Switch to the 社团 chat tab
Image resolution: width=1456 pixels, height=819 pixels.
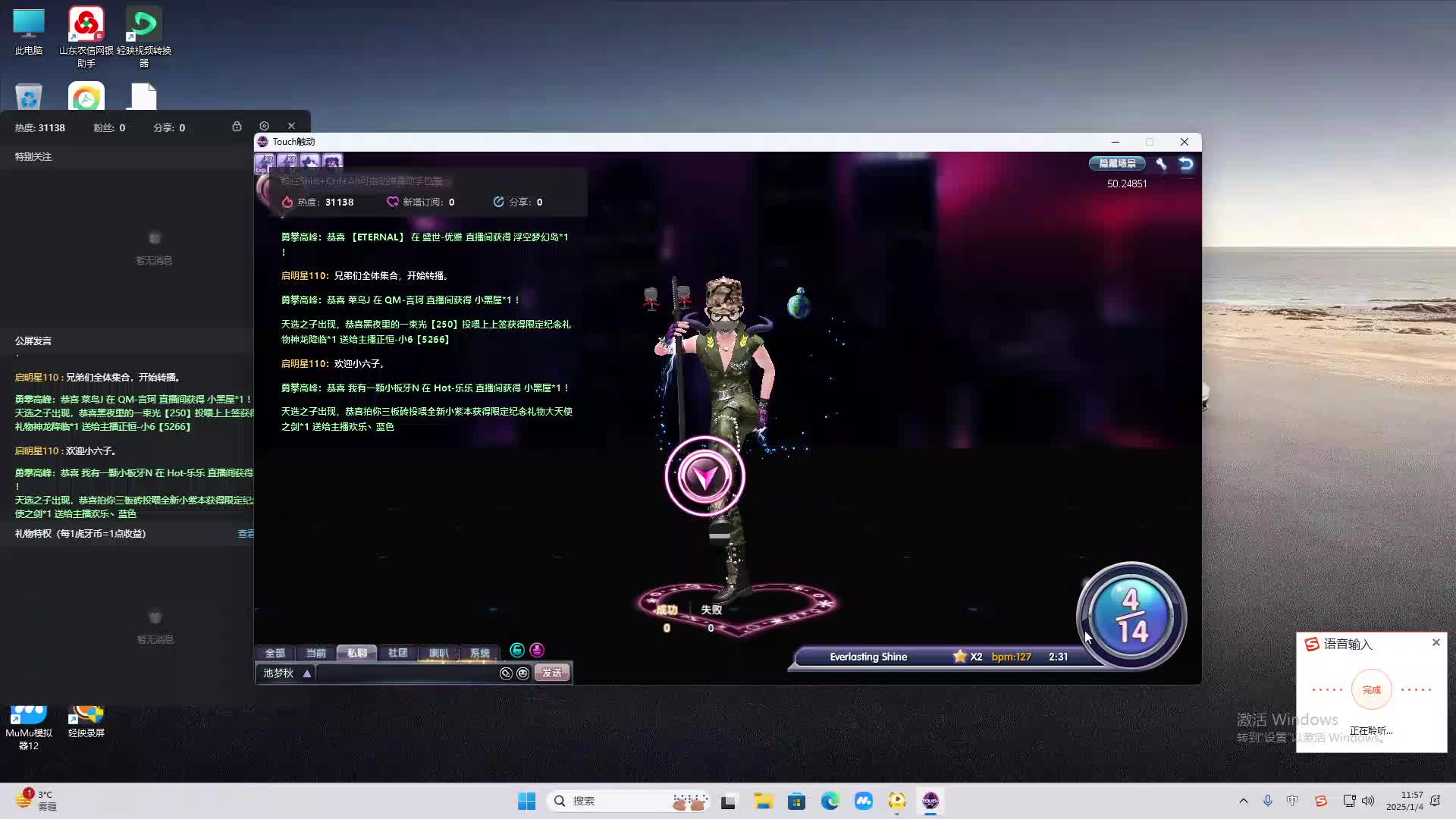(x=397, y=653)
